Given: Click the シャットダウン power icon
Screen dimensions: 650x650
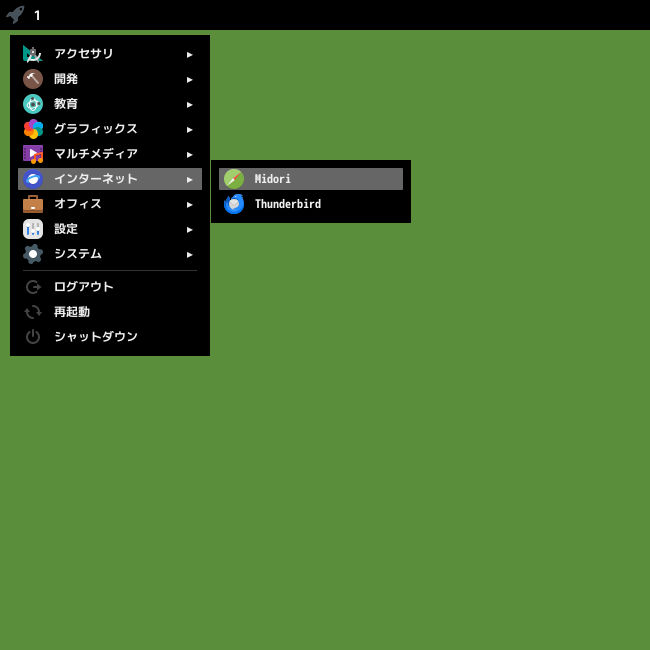Looking at the screenshot, I should coord(33,337).
